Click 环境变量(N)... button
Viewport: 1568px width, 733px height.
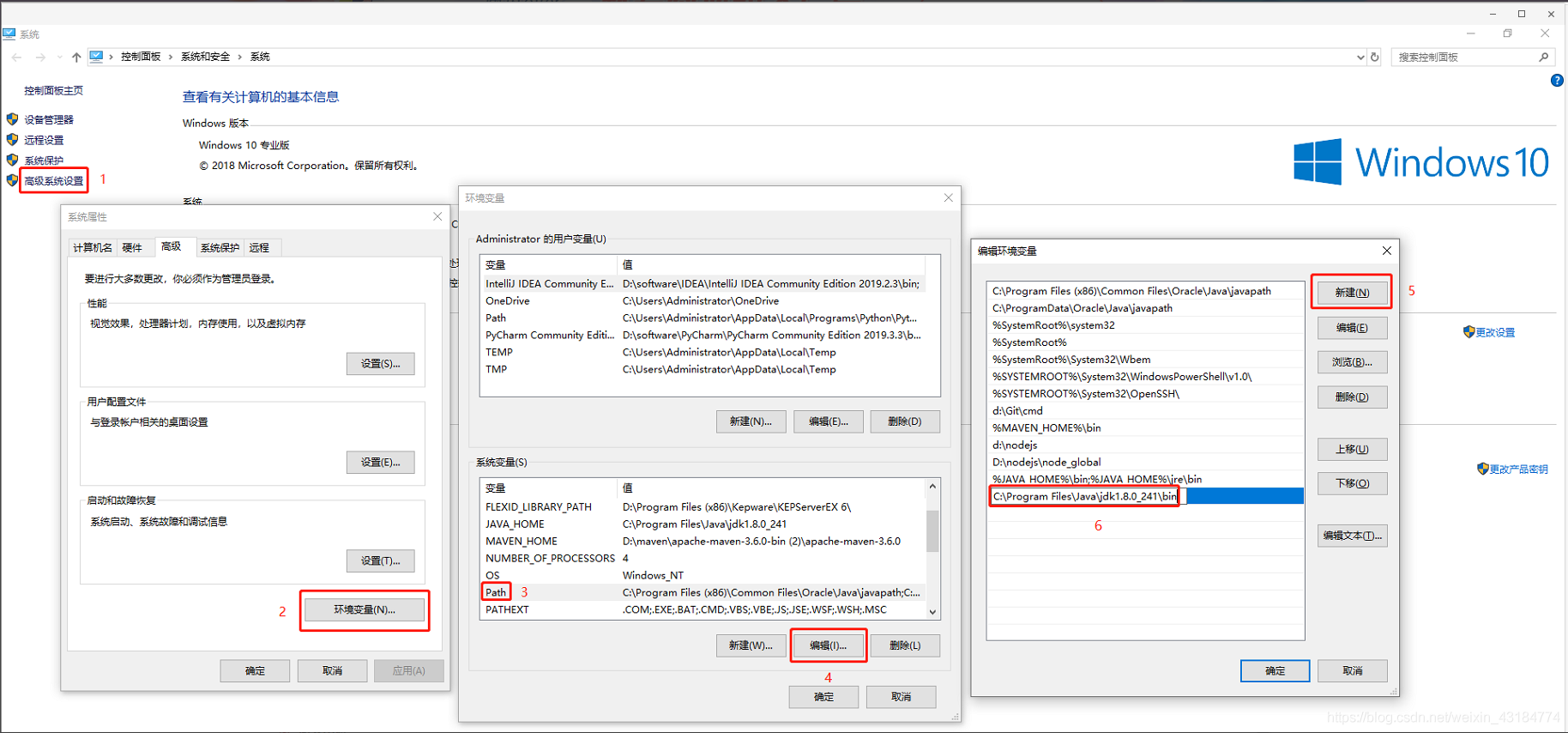[365, 609]
